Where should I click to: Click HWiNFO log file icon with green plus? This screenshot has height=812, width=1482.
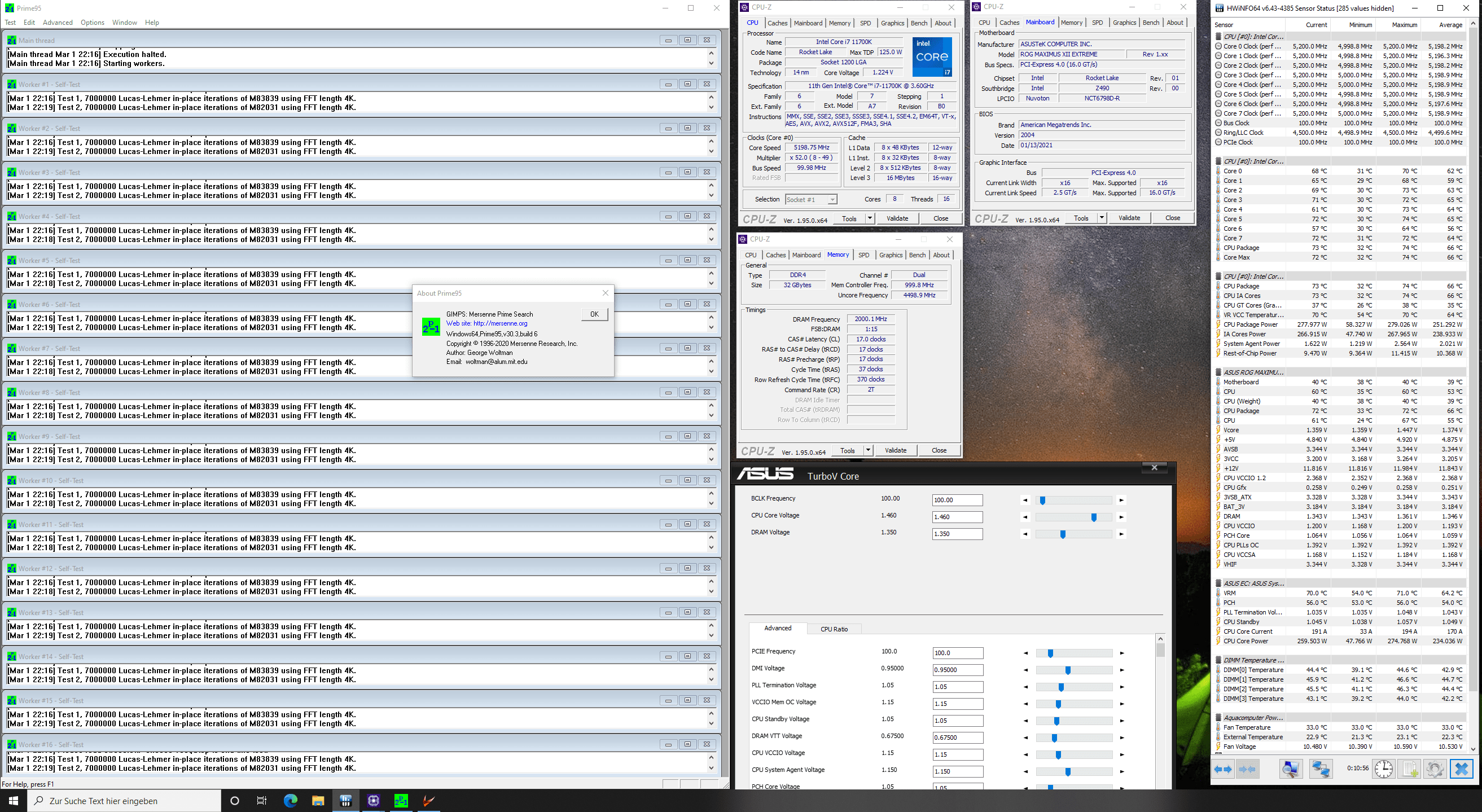(1410, 769)
